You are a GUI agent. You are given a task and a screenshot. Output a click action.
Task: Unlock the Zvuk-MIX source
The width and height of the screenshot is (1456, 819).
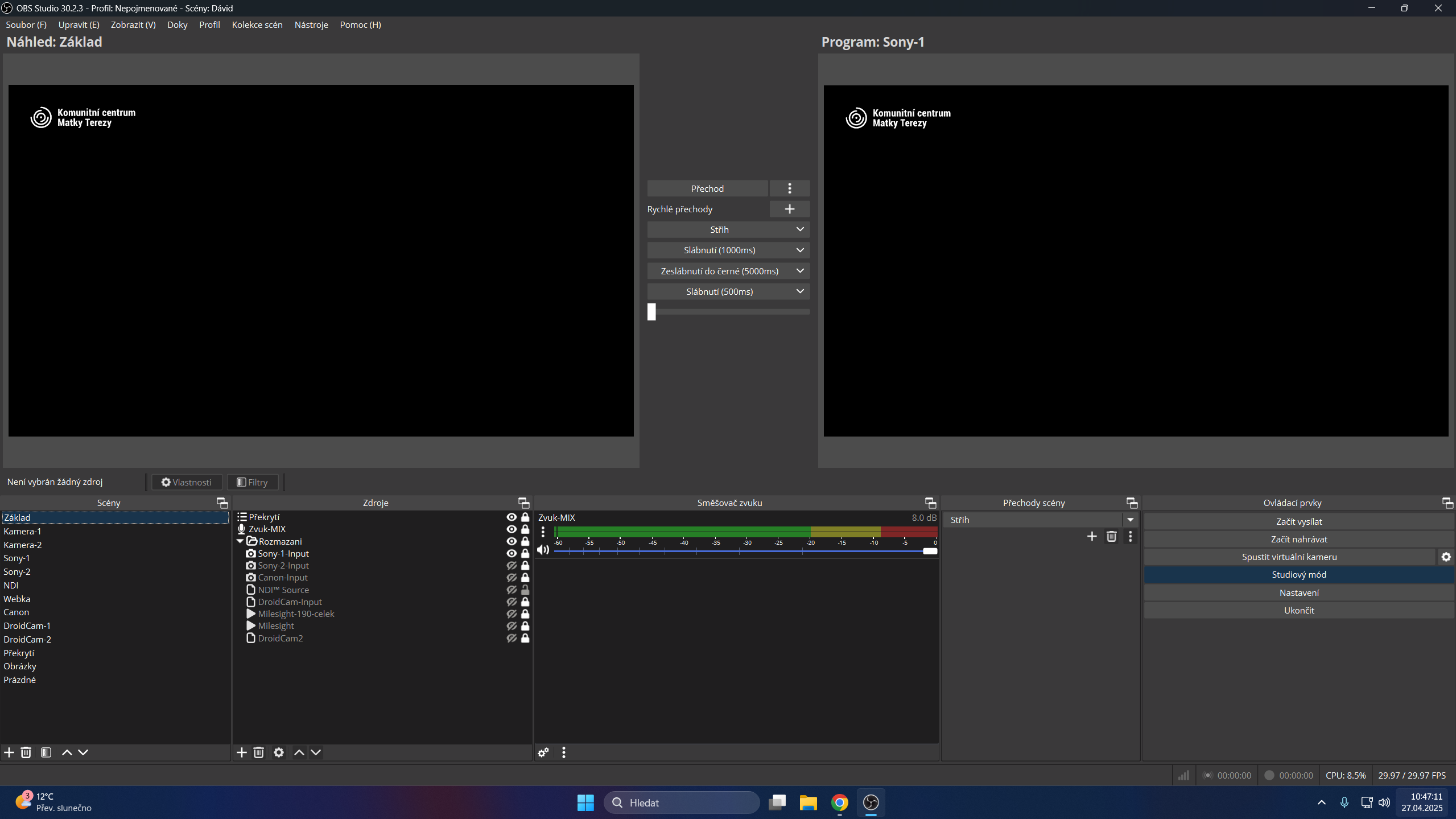click(x=525, y=529)
